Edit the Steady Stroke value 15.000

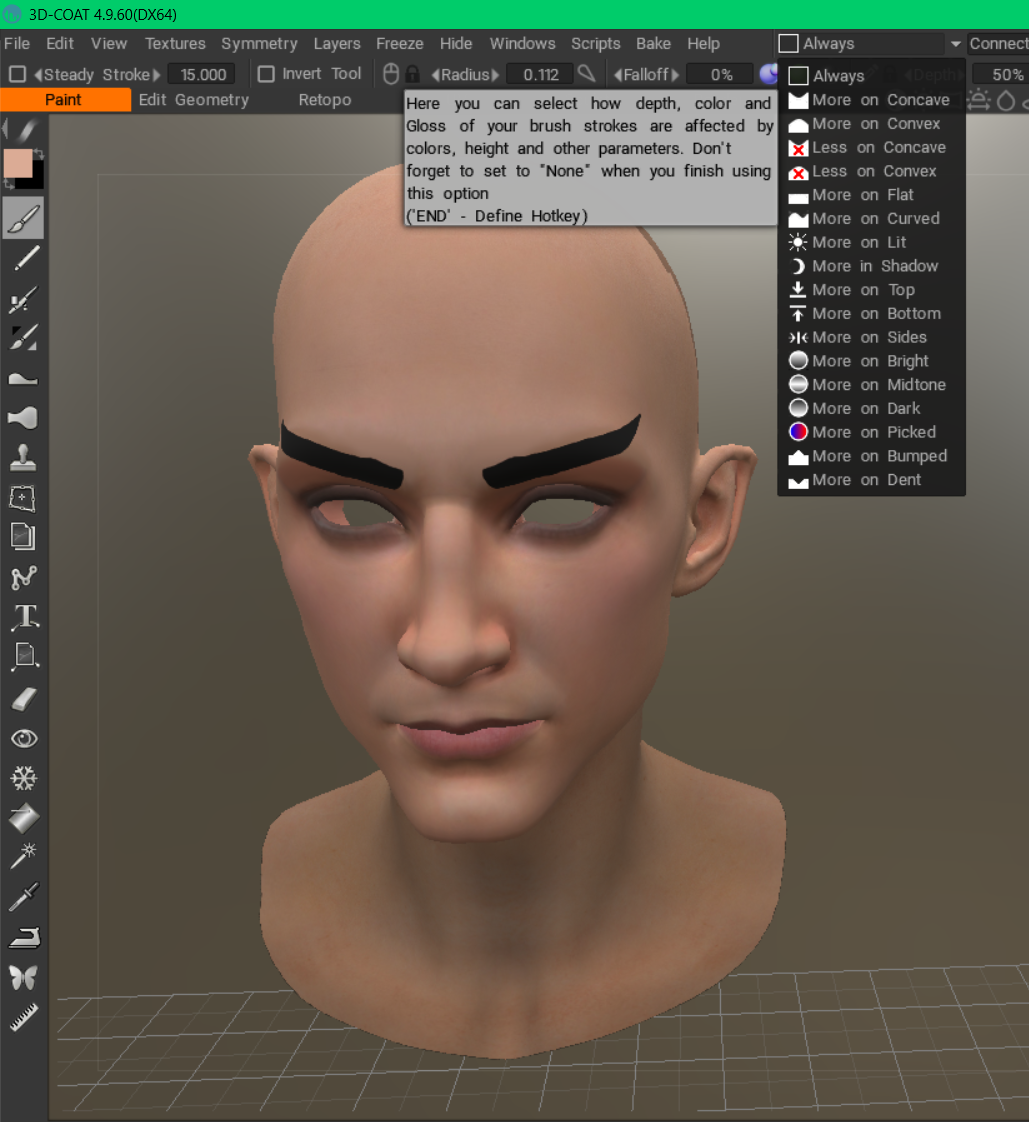click(203, 74)
